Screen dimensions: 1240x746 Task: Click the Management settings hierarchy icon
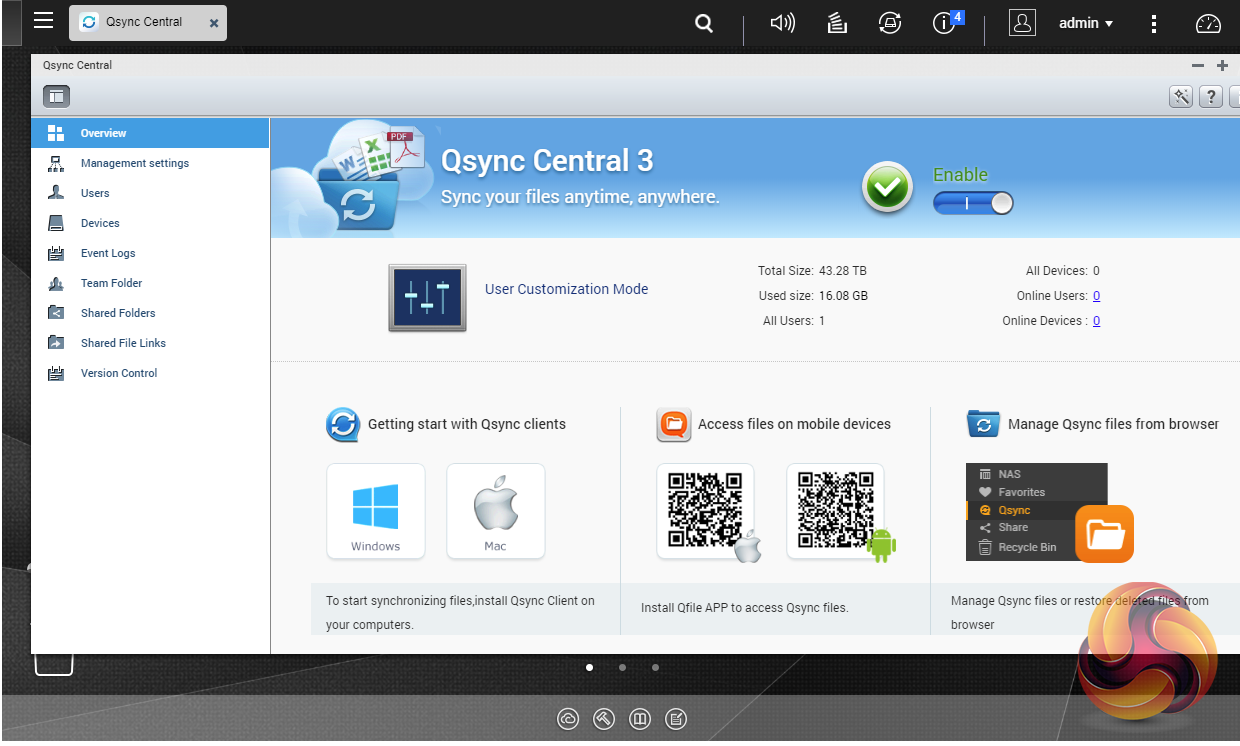56,163
